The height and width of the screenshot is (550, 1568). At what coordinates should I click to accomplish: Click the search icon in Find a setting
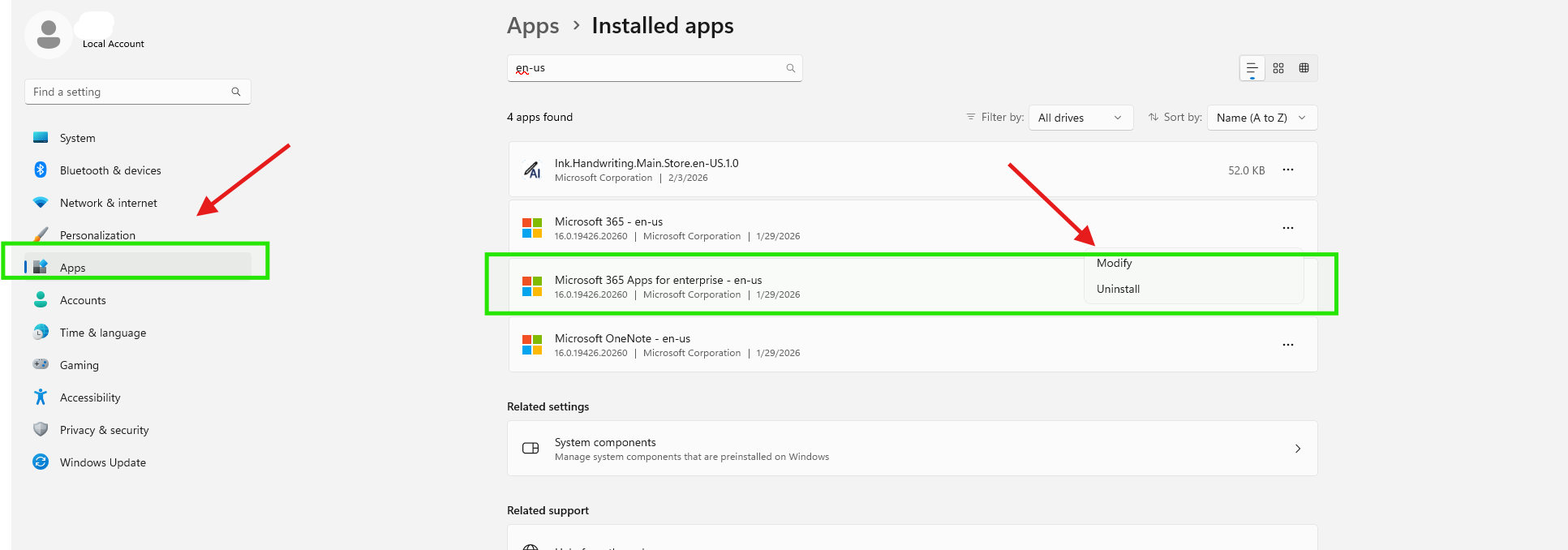(x=236, y=92)
